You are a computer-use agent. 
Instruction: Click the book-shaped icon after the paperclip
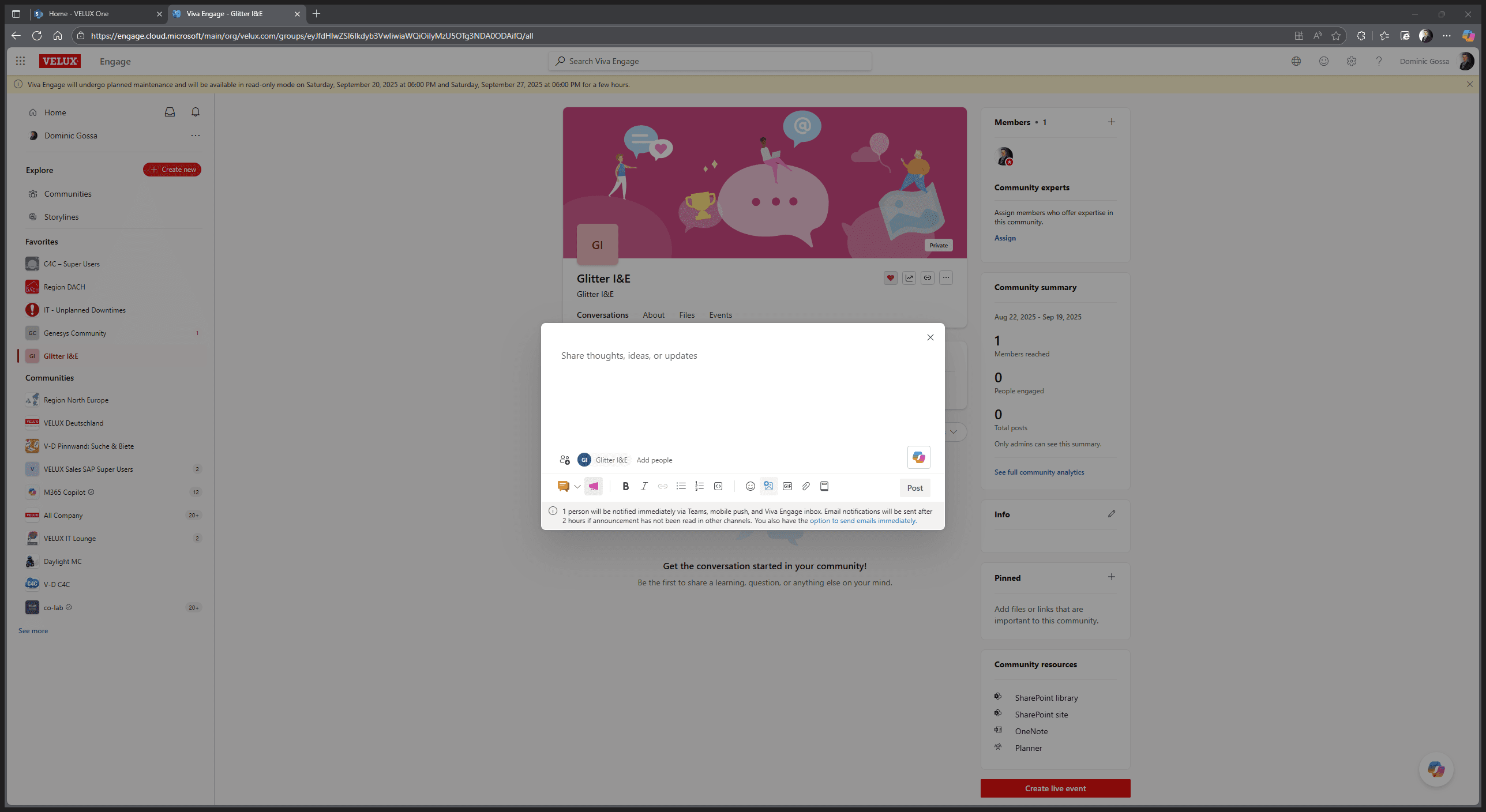[x=824, y=486]
